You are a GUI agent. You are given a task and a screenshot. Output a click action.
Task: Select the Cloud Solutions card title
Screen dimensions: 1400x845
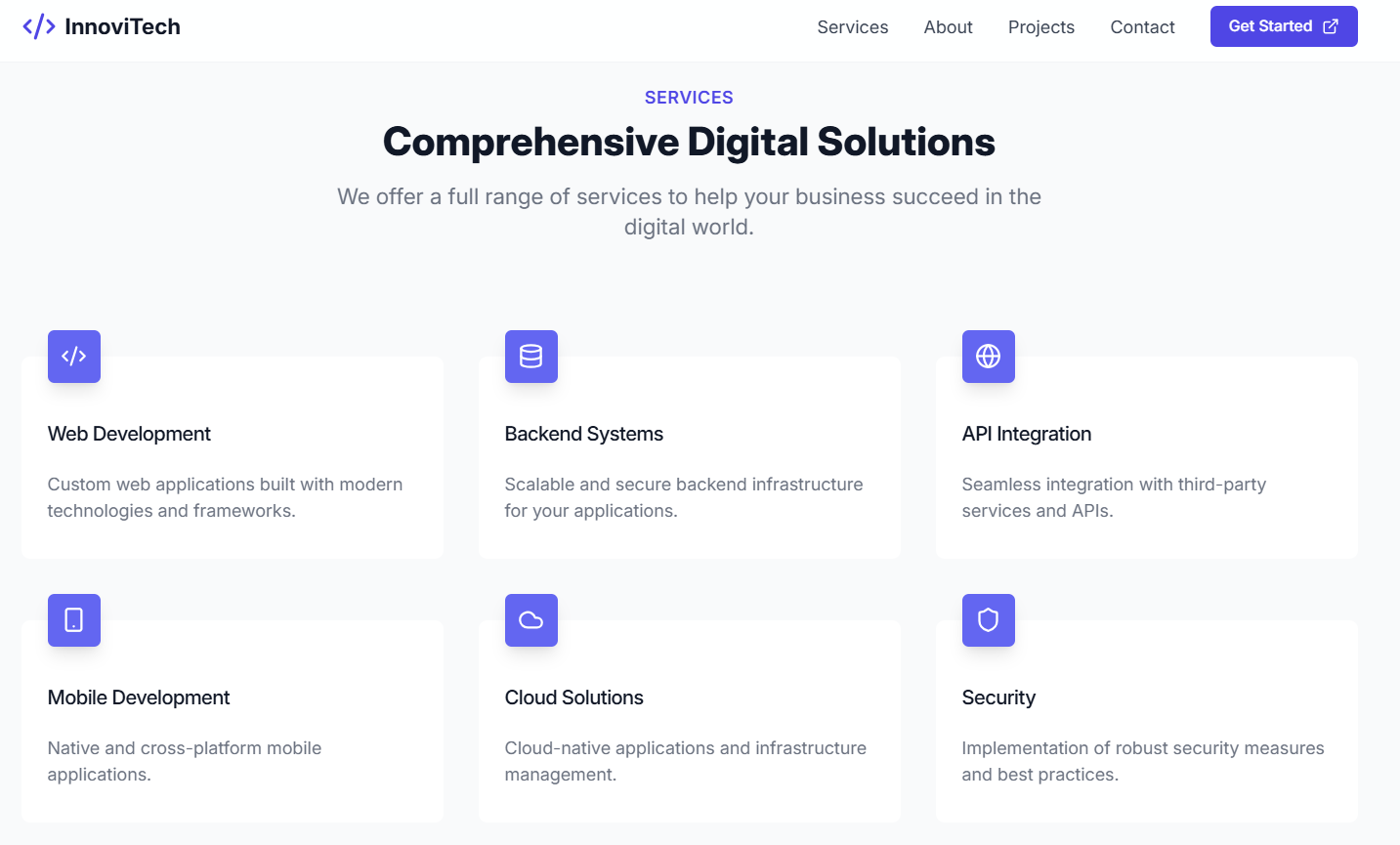point(574,697)
